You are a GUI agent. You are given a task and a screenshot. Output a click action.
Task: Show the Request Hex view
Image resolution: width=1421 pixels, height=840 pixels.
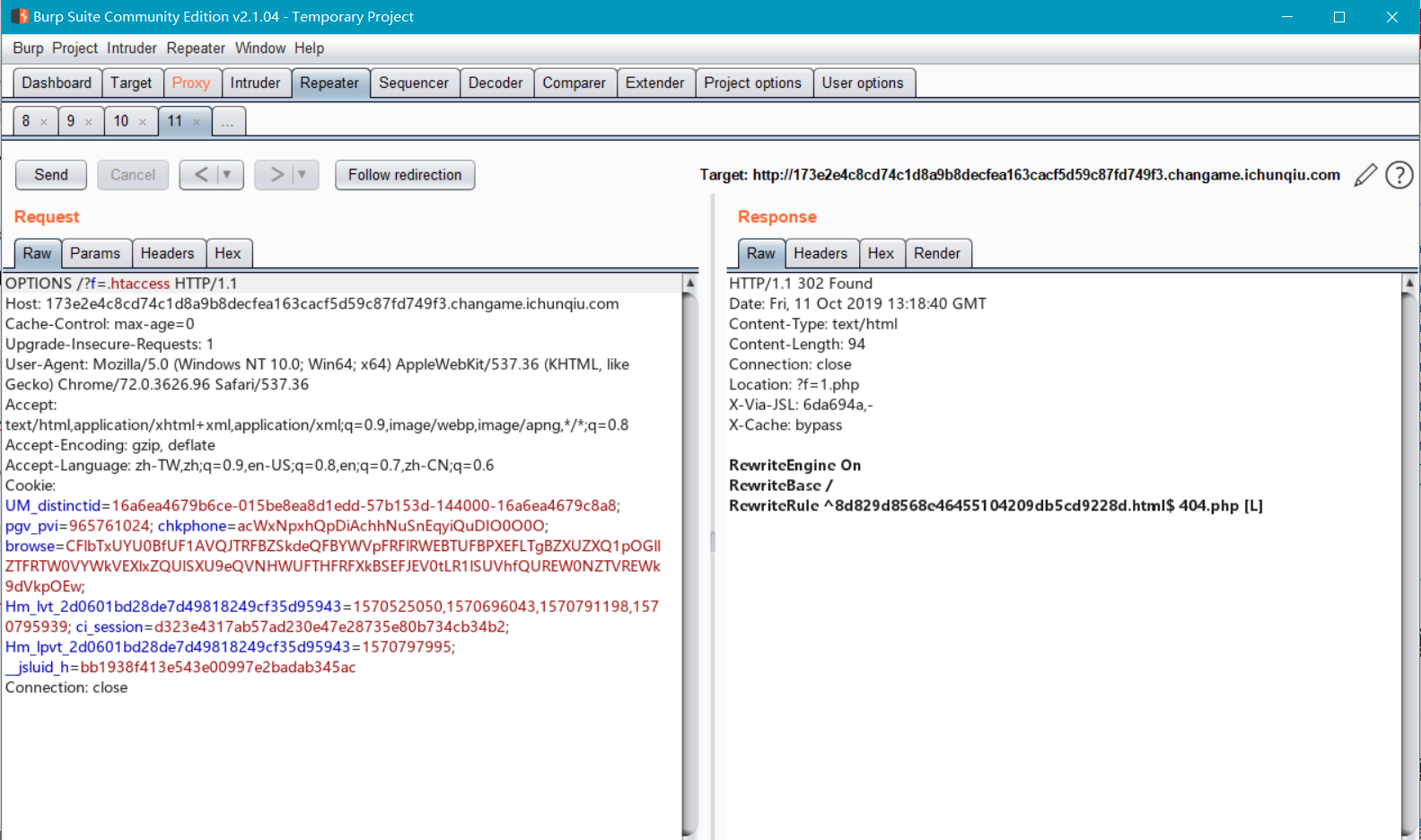(228, 253)
